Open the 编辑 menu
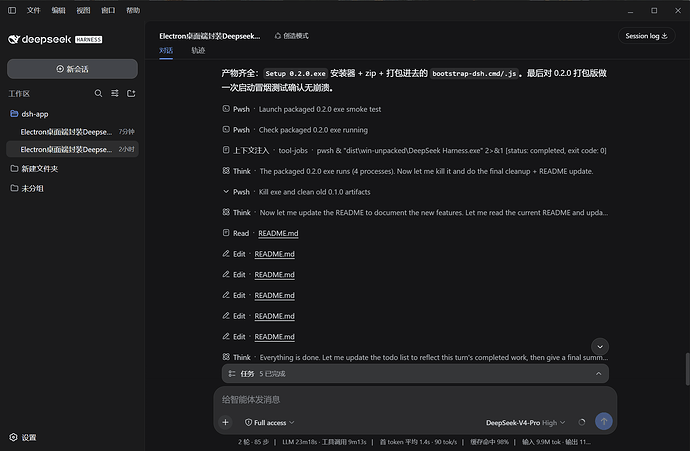The width and height of the screenshot is (690, 451). (58, 10)
